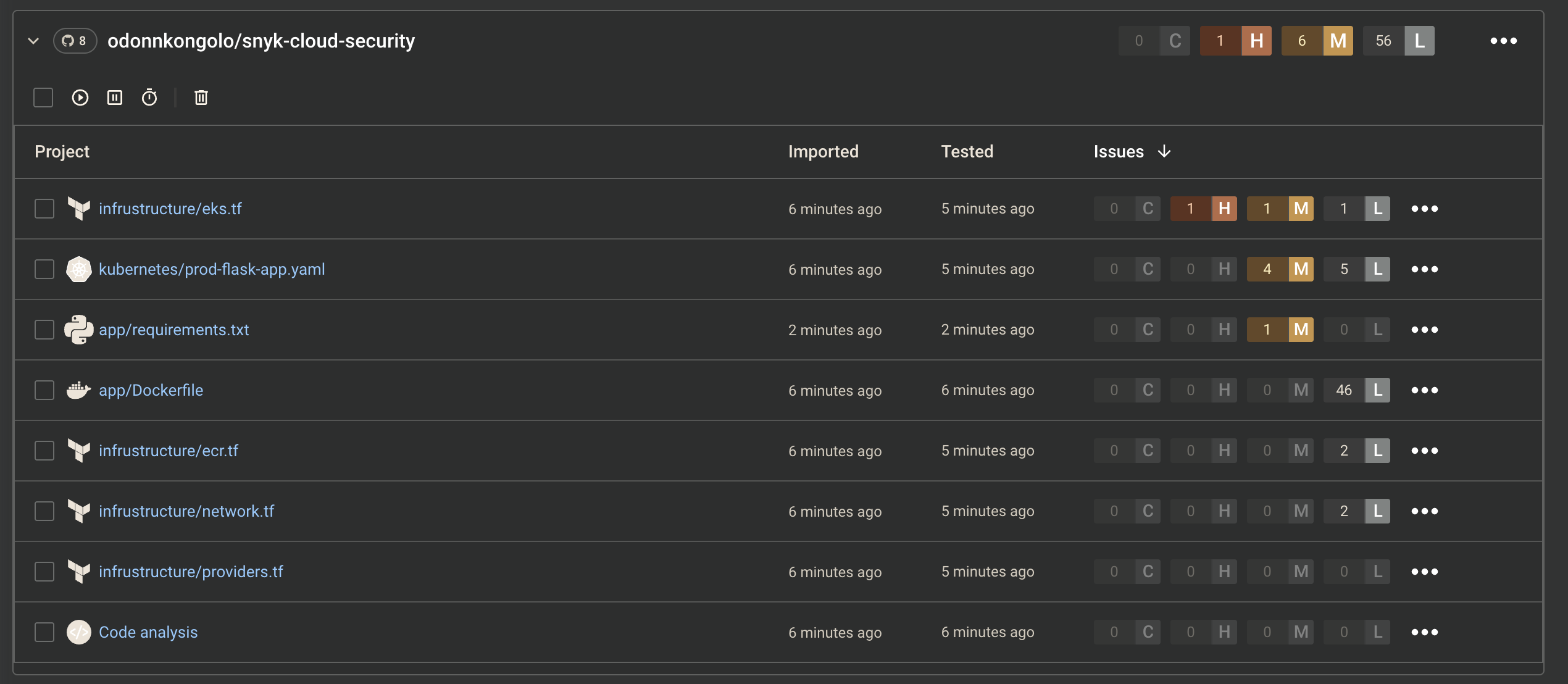Screen dimensions: 1568x684
Task: Open more options for infrustructure/providers.tf
Action: click(1425, 572)
